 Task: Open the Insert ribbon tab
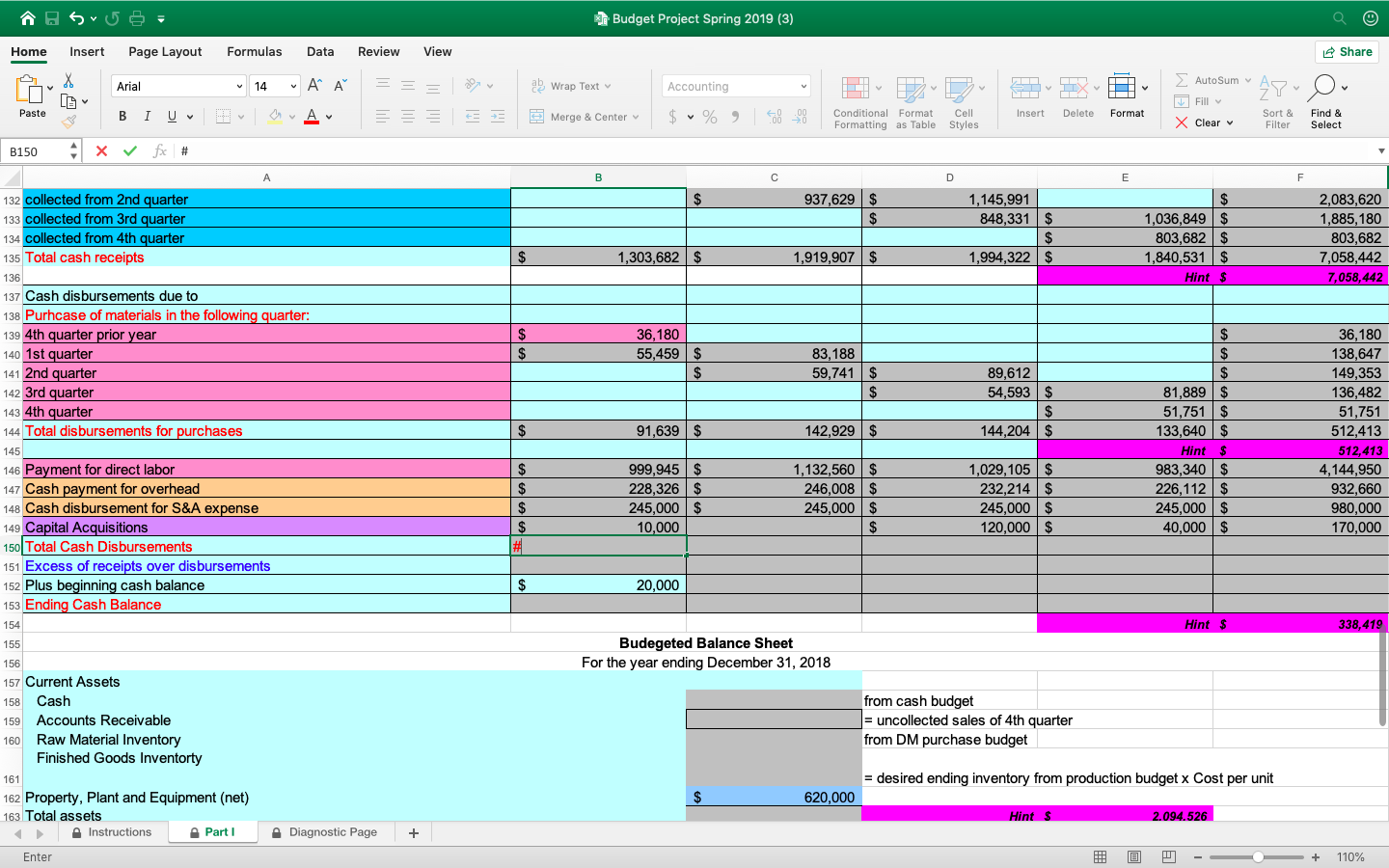coord(87,52)
